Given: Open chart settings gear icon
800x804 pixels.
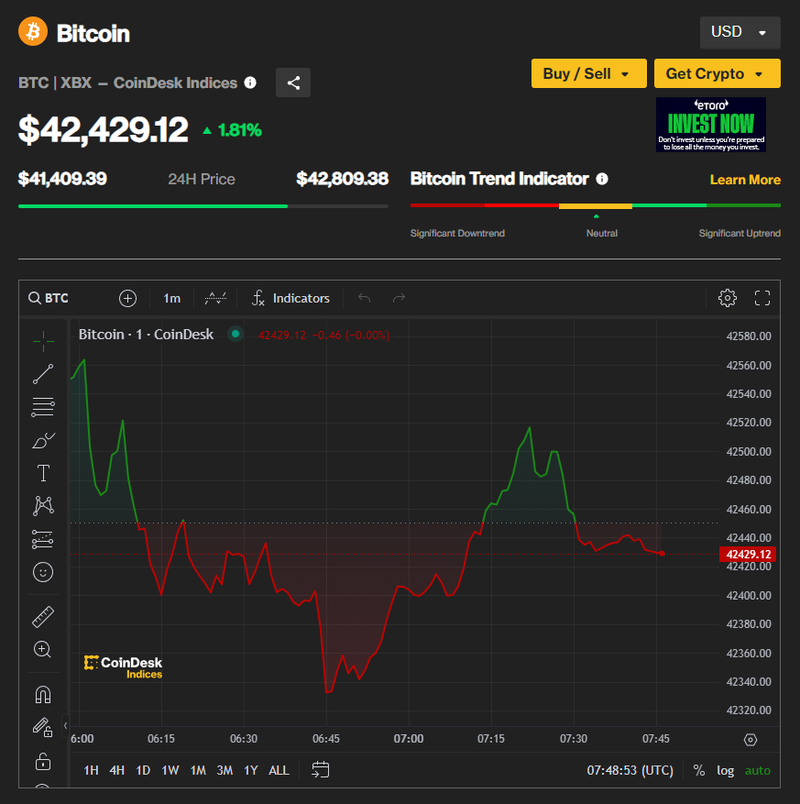Looking at the screenshot, I should tap(727, 298).
